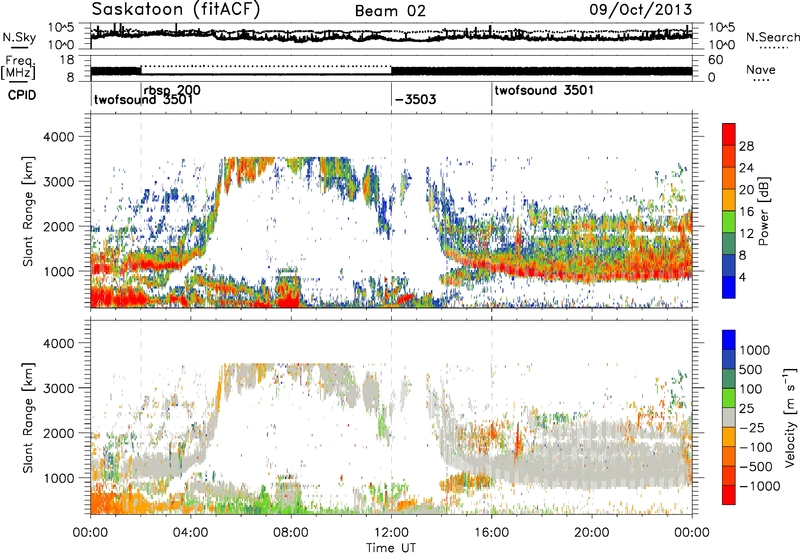This screenshot has width=800, height=554.
Task: Click the '1000' tick on the velocity colorbar
Action: [x=755, y=350]
